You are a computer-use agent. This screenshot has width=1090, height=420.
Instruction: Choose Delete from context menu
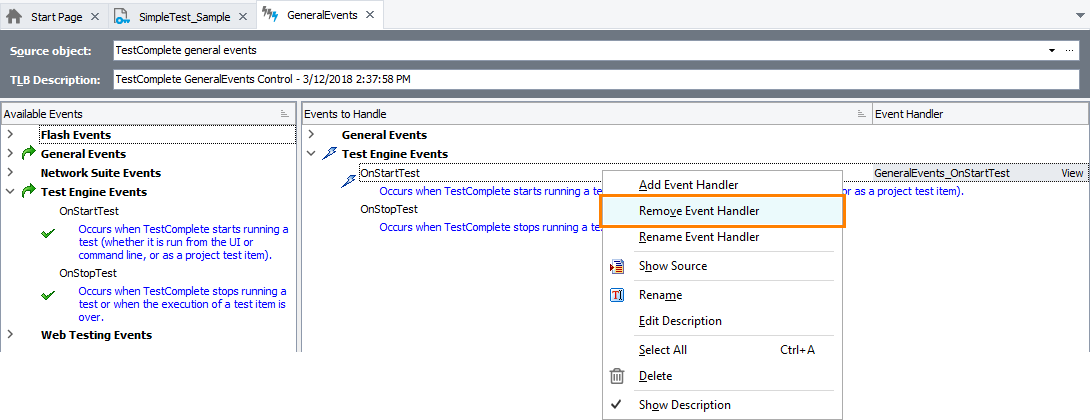click(723, 376)
